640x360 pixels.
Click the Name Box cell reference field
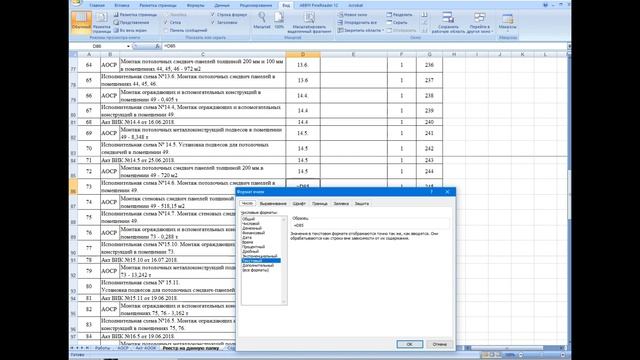(x=98, y=47)
